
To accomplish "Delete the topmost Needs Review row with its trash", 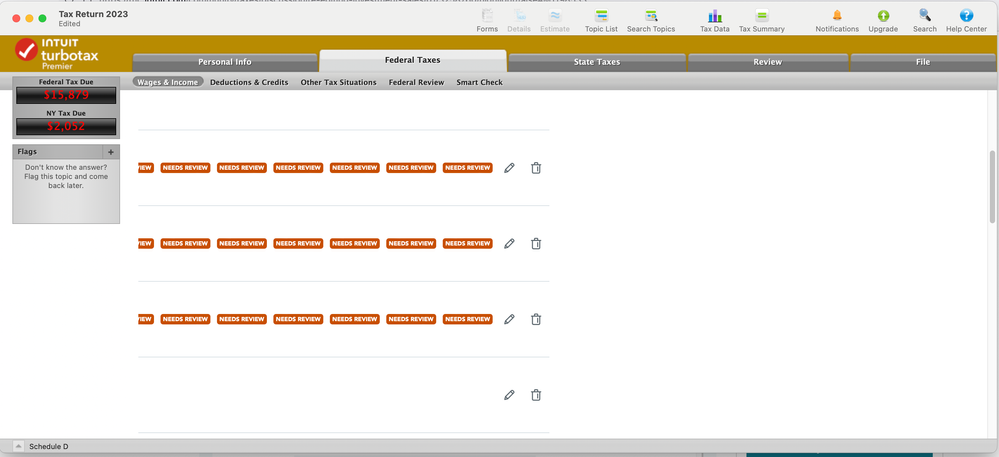I will [536, 168].
